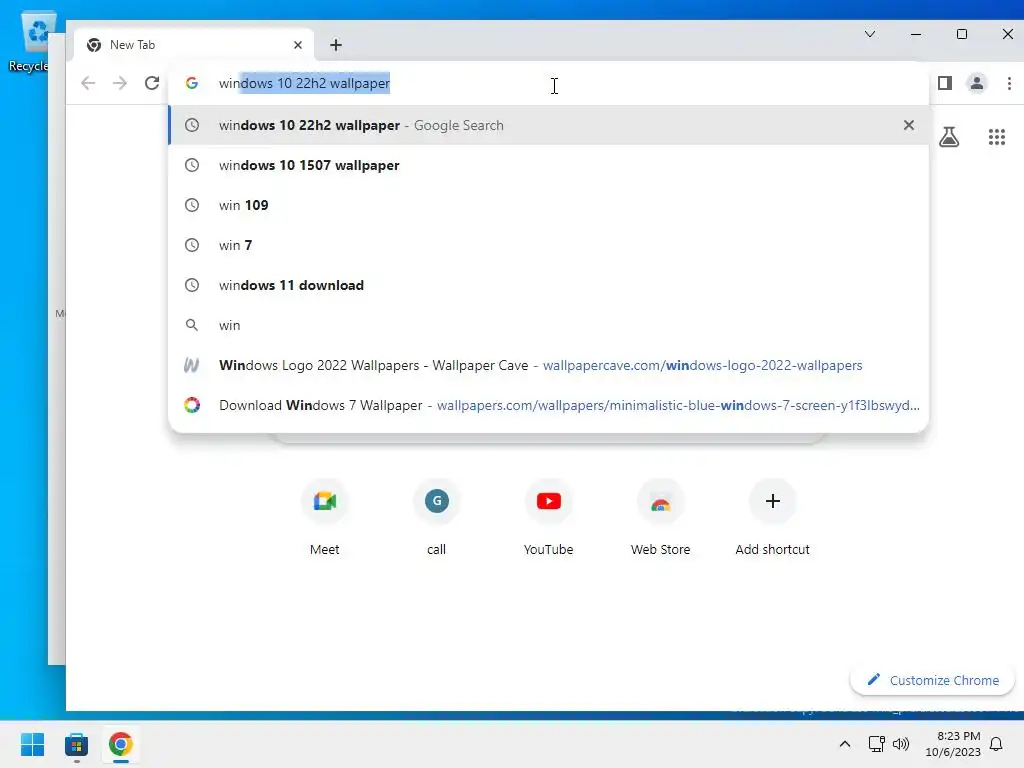Image resolution: width=1024 pixels, height=768 pixels.
Task: Open the call shortcut
Action: tap(436, 518)
